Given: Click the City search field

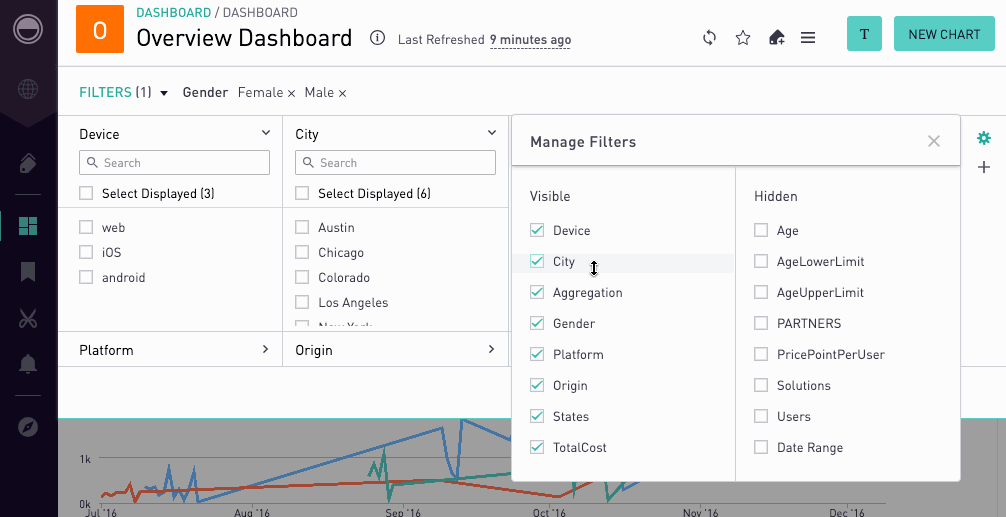Looking at the screenshot, I should [395, 163].
